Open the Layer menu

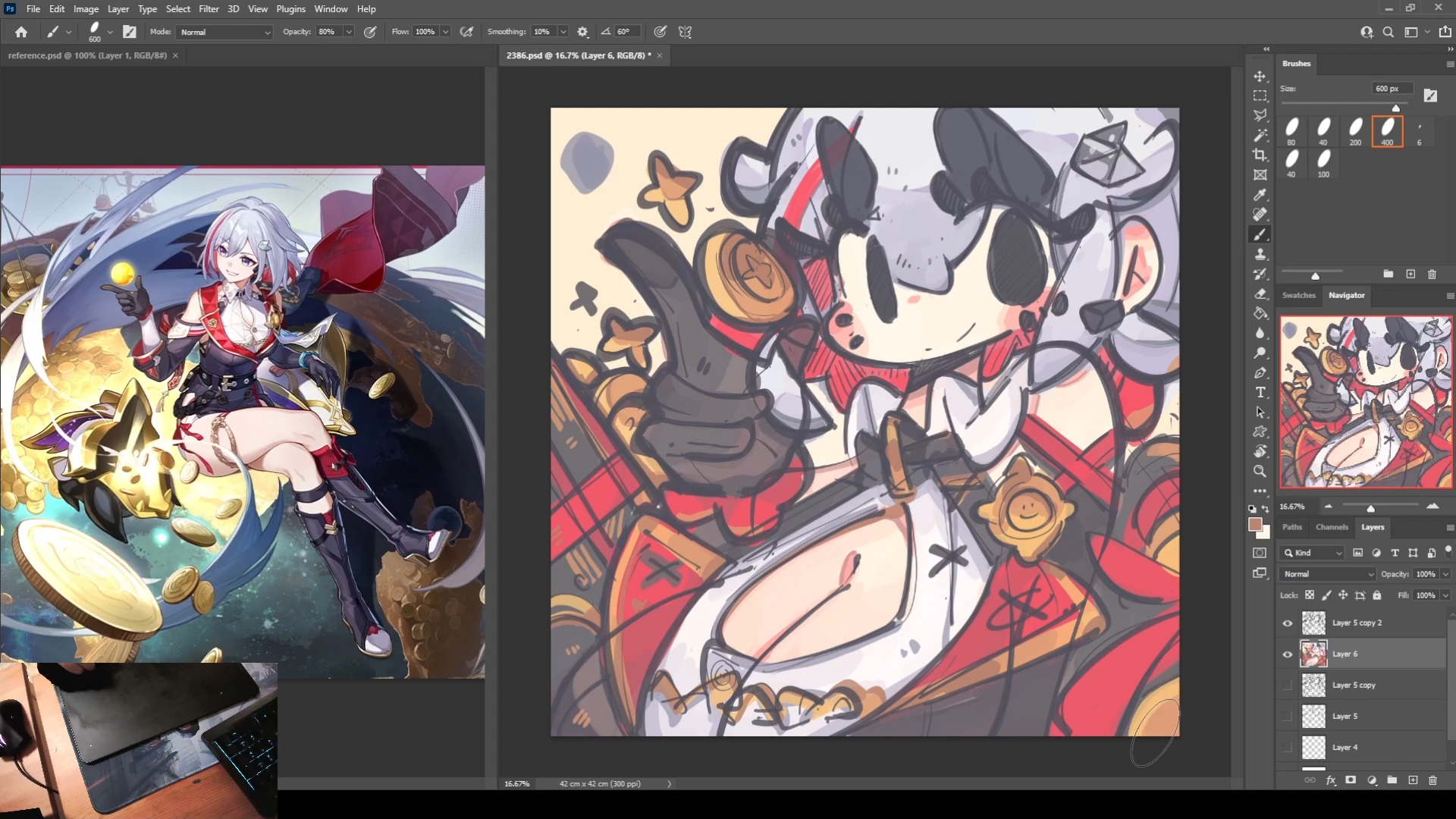coord(118,9)
